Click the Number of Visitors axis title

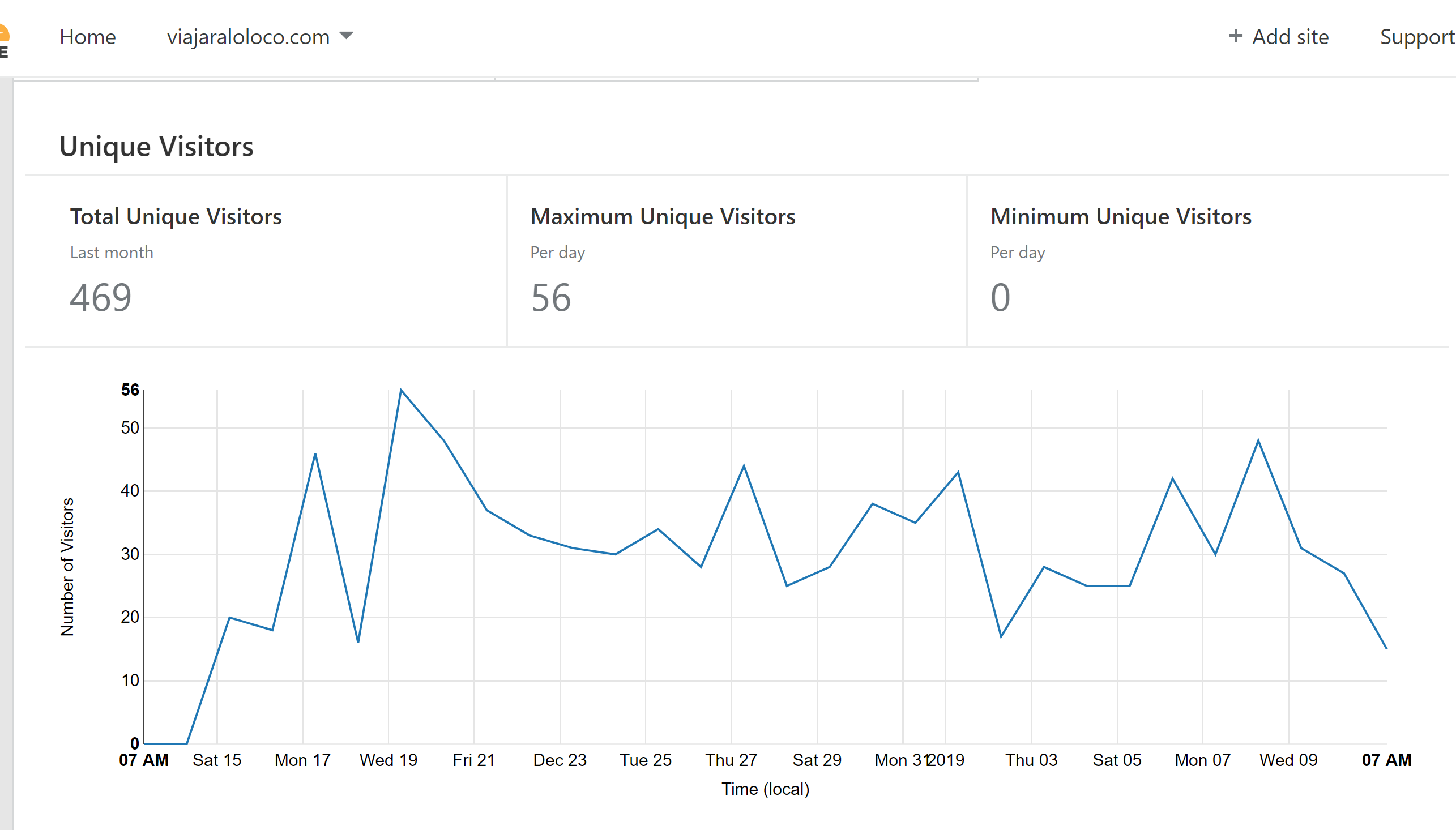tap(67, 567)
